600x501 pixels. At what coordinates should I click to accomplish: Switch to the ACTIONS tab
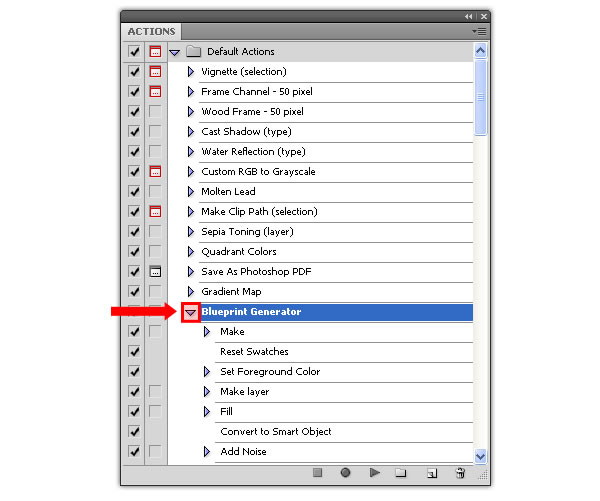[x=152, y=31]
